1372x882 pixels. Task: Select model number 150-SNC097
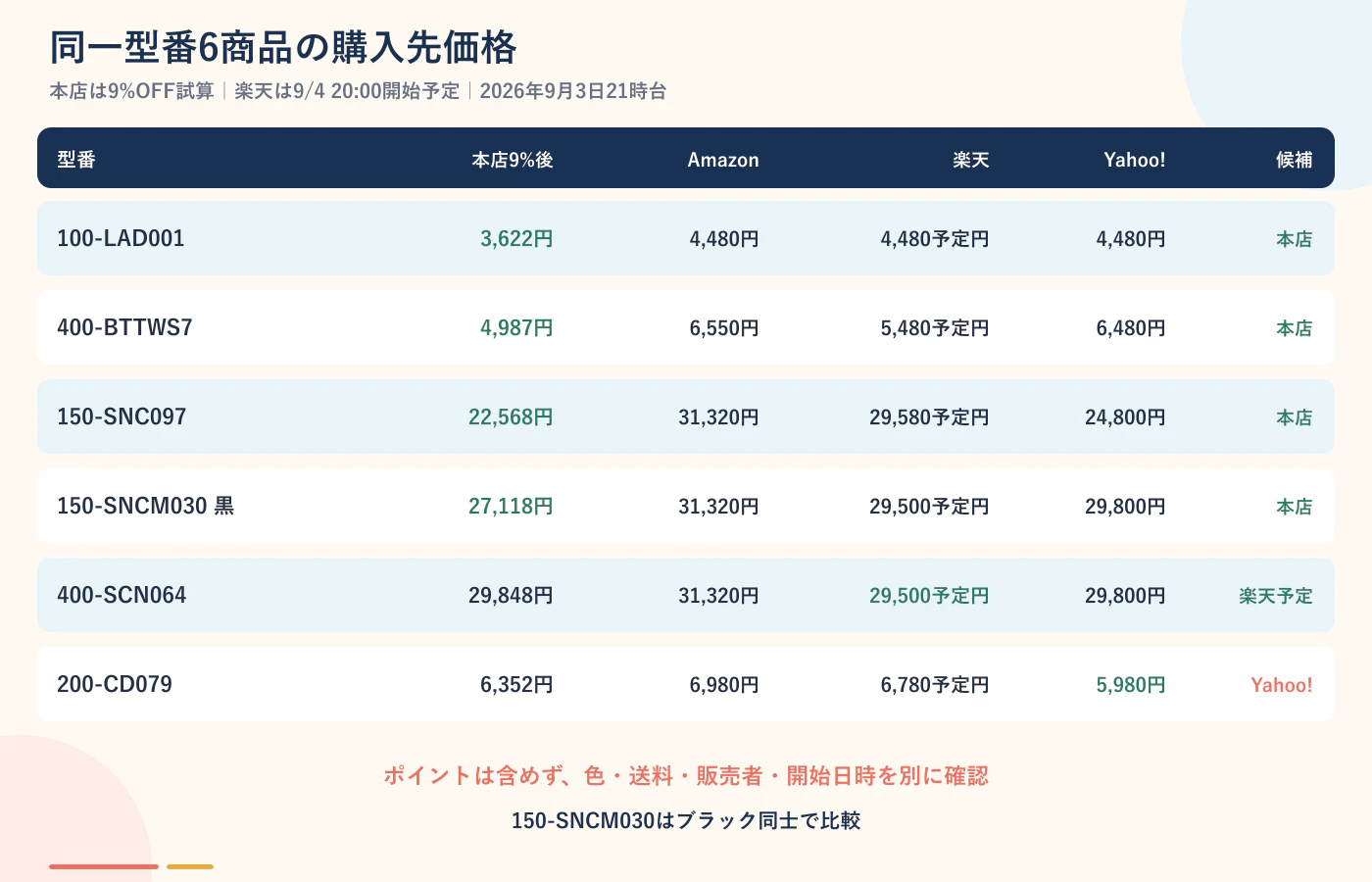122,416
